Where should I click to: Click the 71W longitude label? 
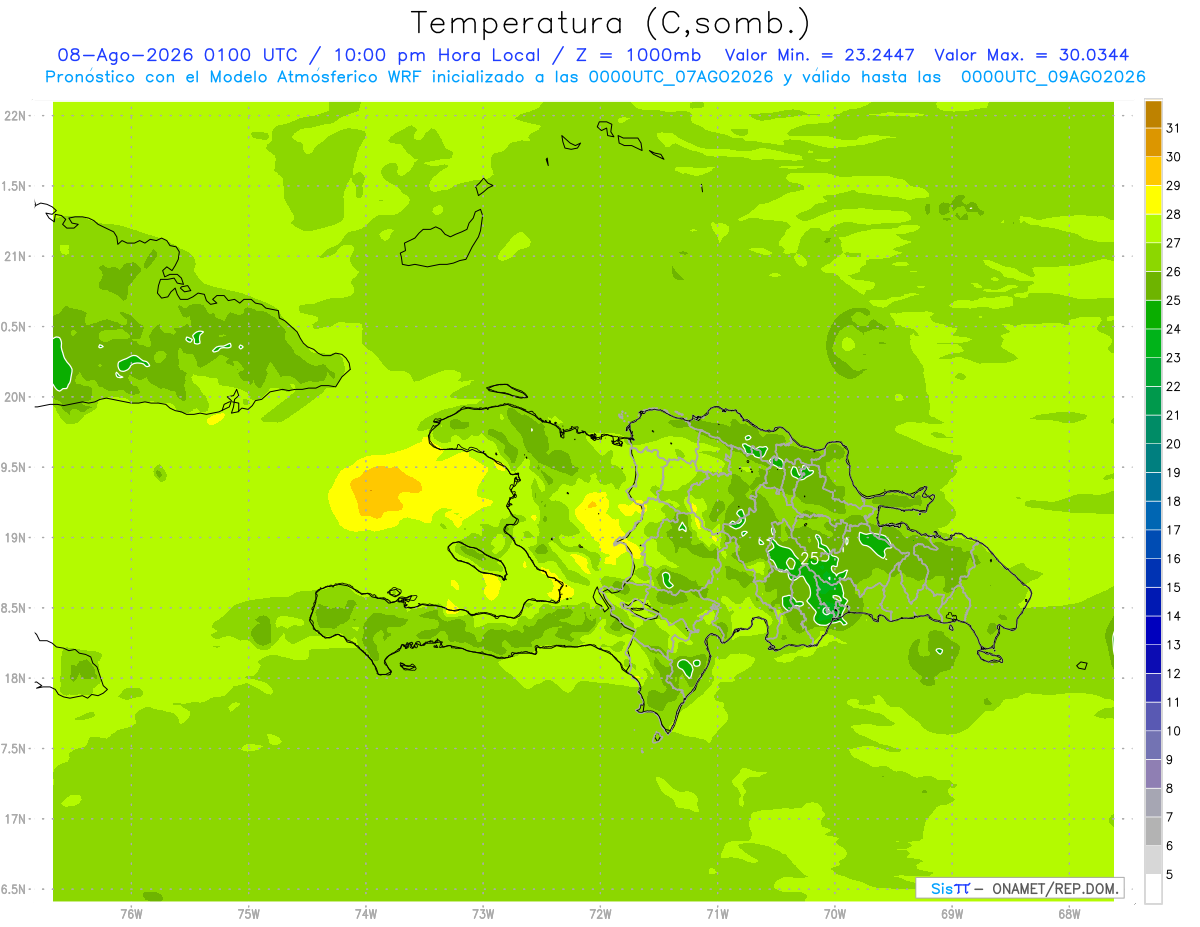tap(717, 914)
